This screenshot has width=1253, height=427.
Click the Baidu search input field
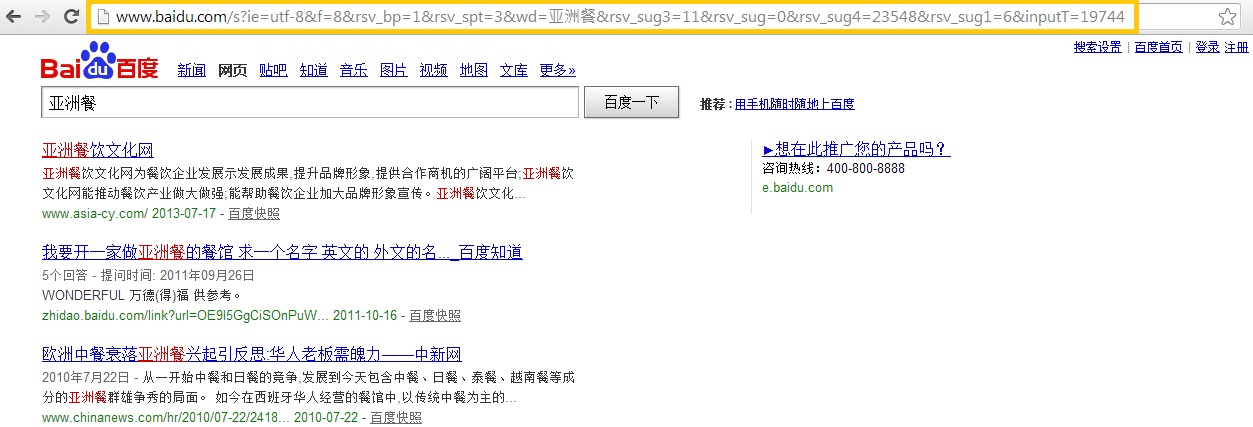[x=310, y=103]
